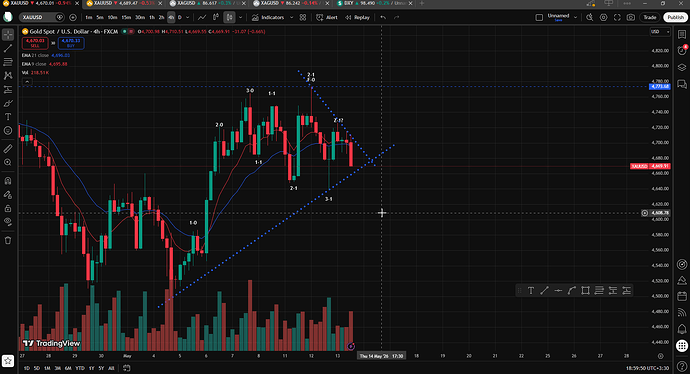Select the zoom in tool
Viewport: 690px width, 374px height.
pyautogui.click(x=8, y=162)
